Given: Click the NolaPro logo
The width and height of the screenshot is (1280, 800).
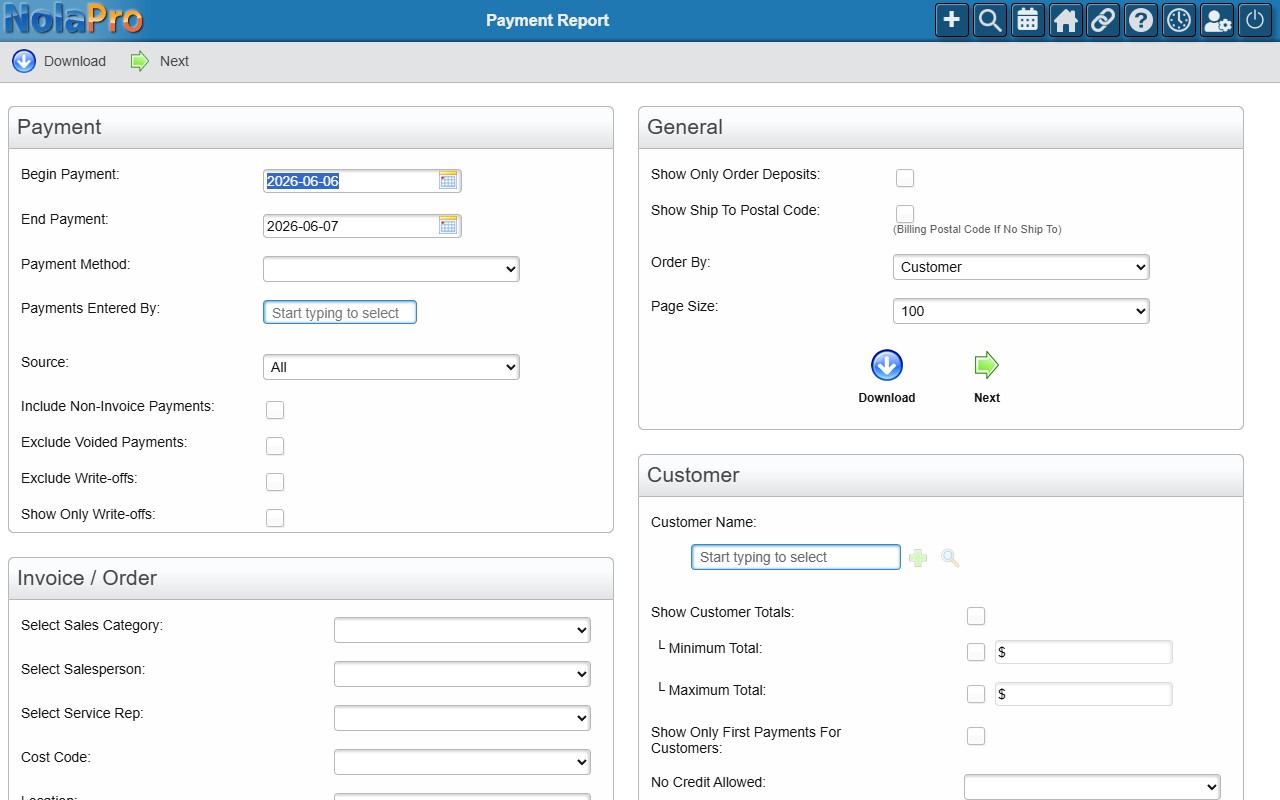Looking at the screenshot, I should click(x=74, y=19).
